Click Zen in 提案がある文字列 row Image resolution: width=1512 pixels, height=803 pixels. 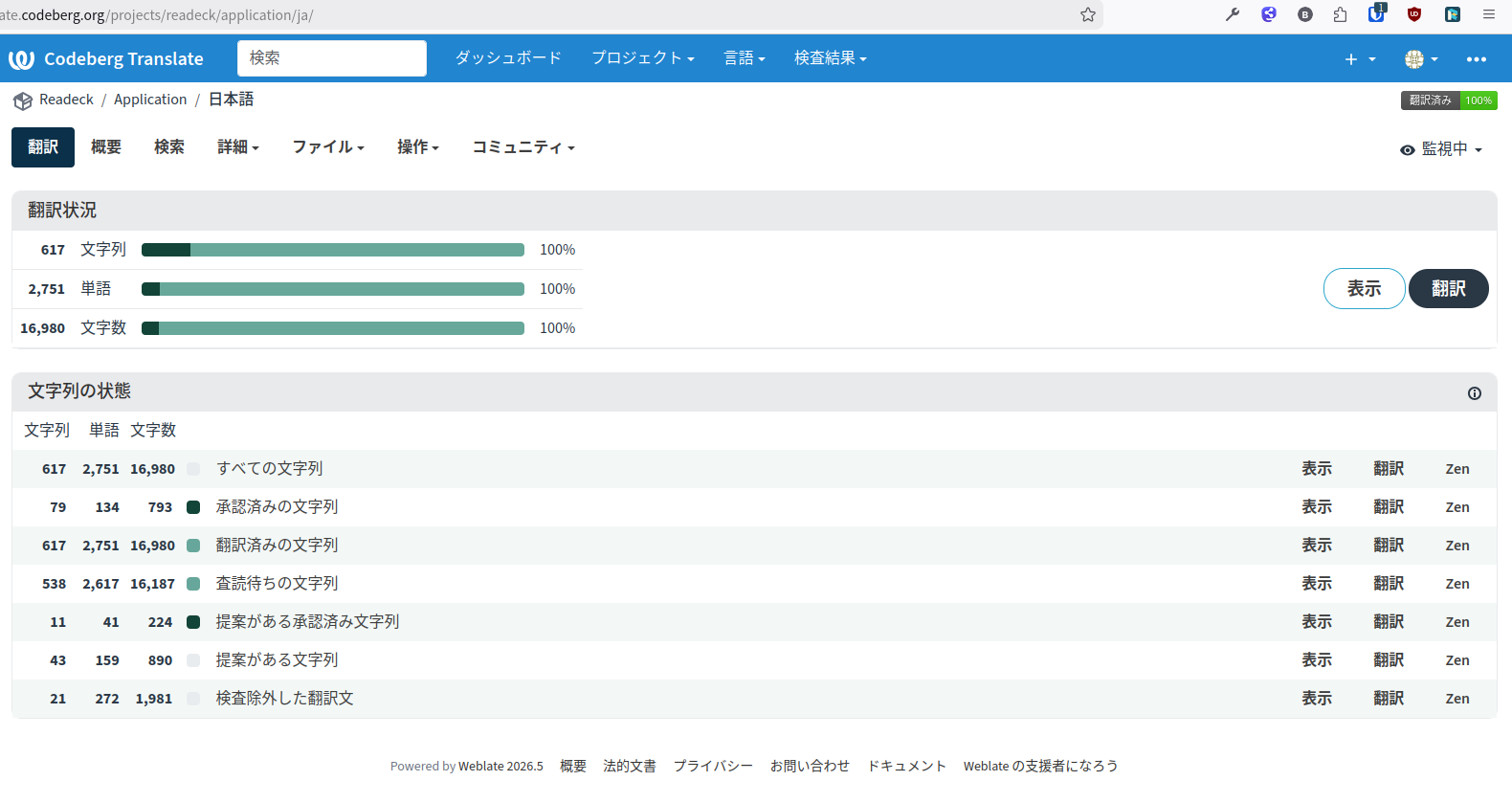point(1457,660)
